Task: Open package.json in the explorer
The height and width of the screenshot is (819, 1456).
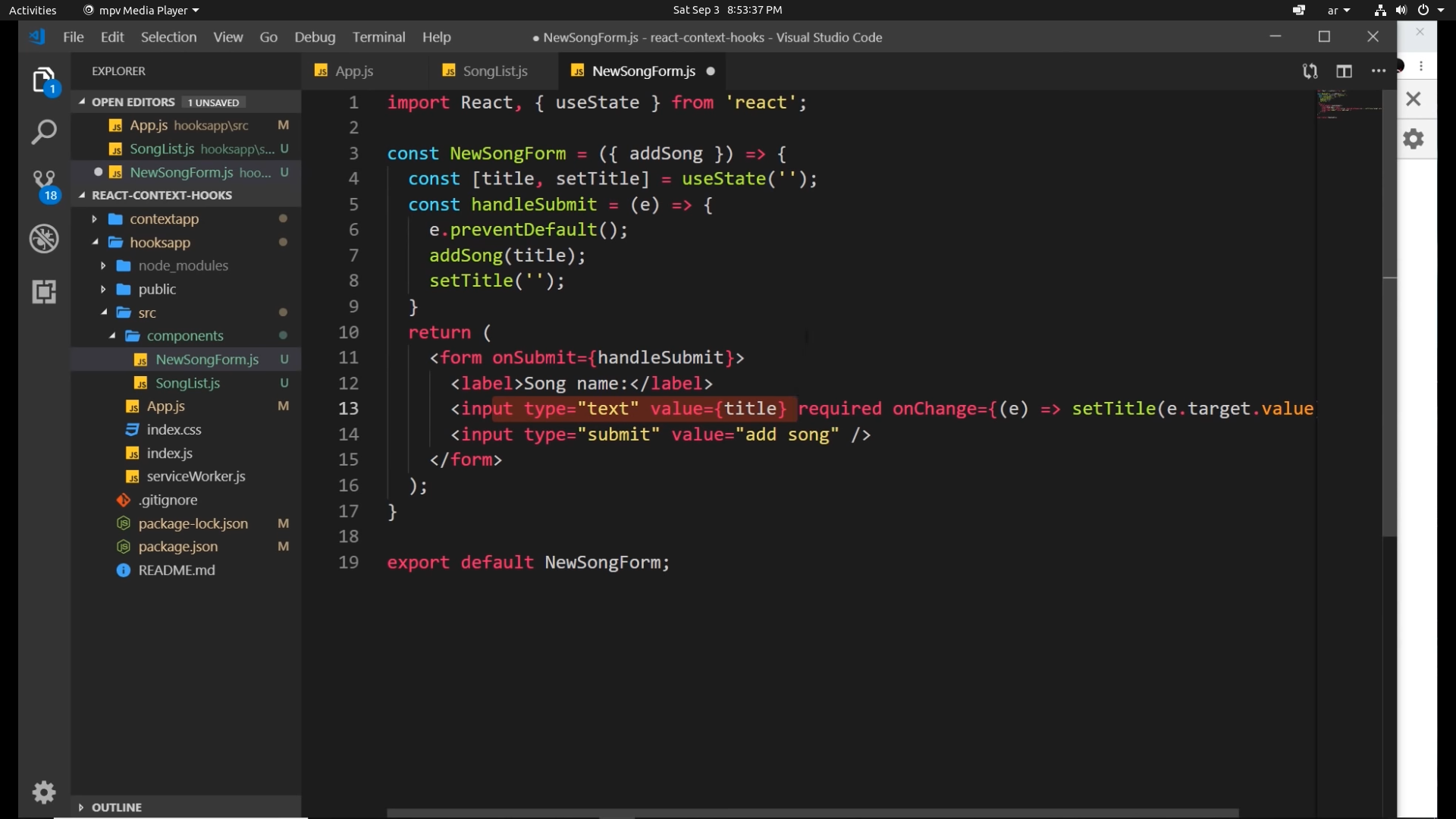Action: (x=178, y=547)
